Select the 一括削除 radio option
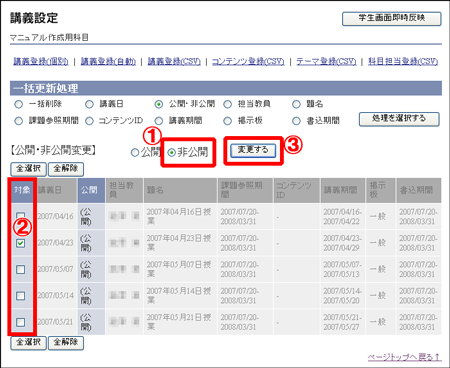Image resolution: width=450 pixels, height=368 pixels. coord(19,104)
